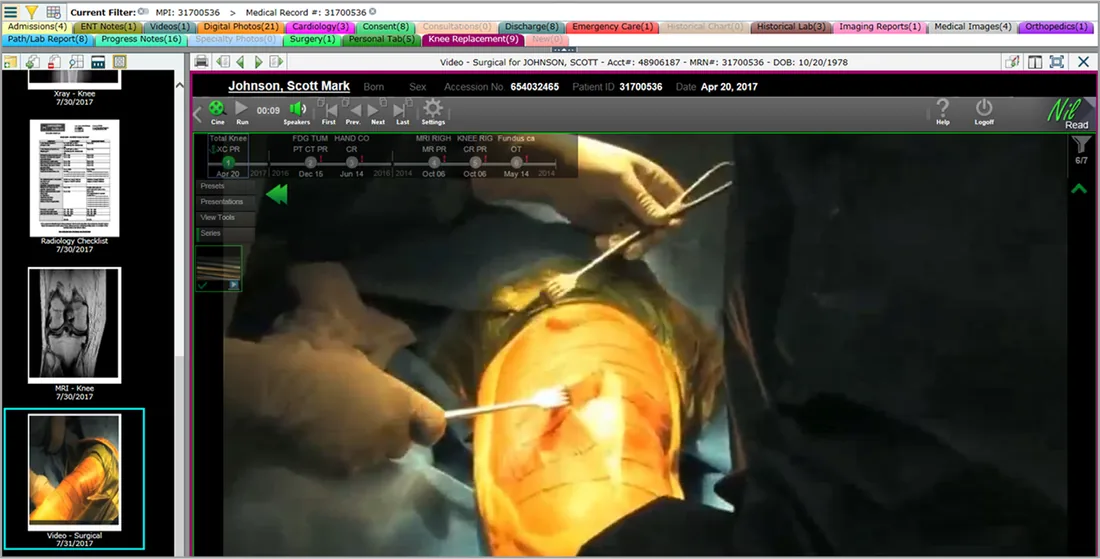Select Knee Replacement(9) tab

(474, 39)
